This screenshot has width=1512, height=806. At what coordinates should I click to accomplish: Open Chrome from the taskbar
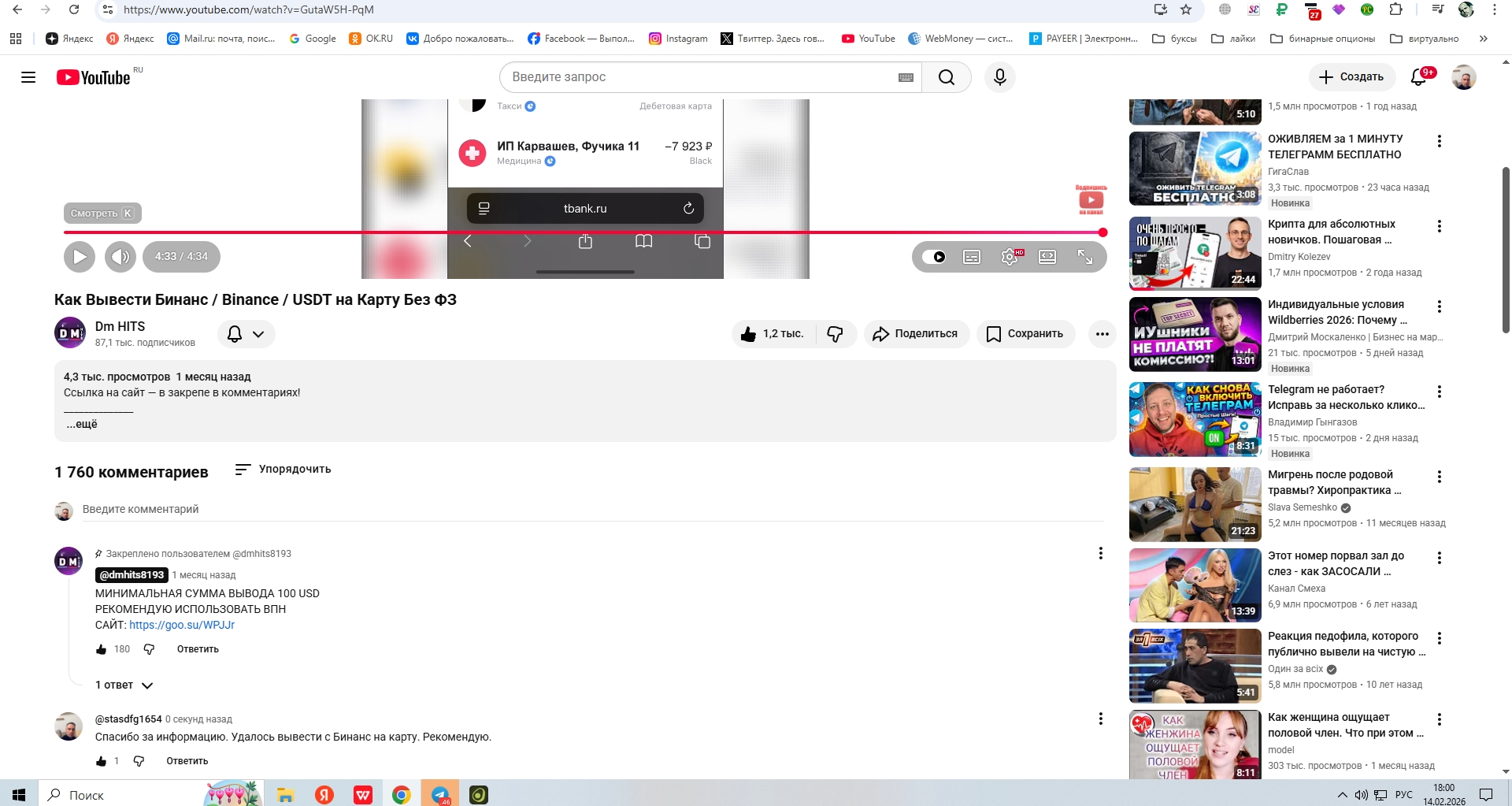coord(402,795)
